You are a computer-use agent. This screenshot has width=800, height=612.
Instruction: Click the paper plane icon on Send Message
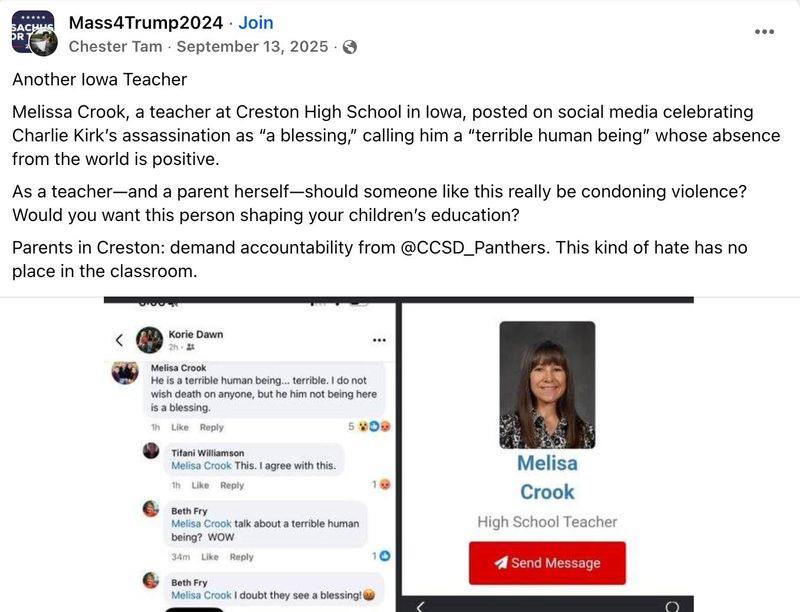500,563
